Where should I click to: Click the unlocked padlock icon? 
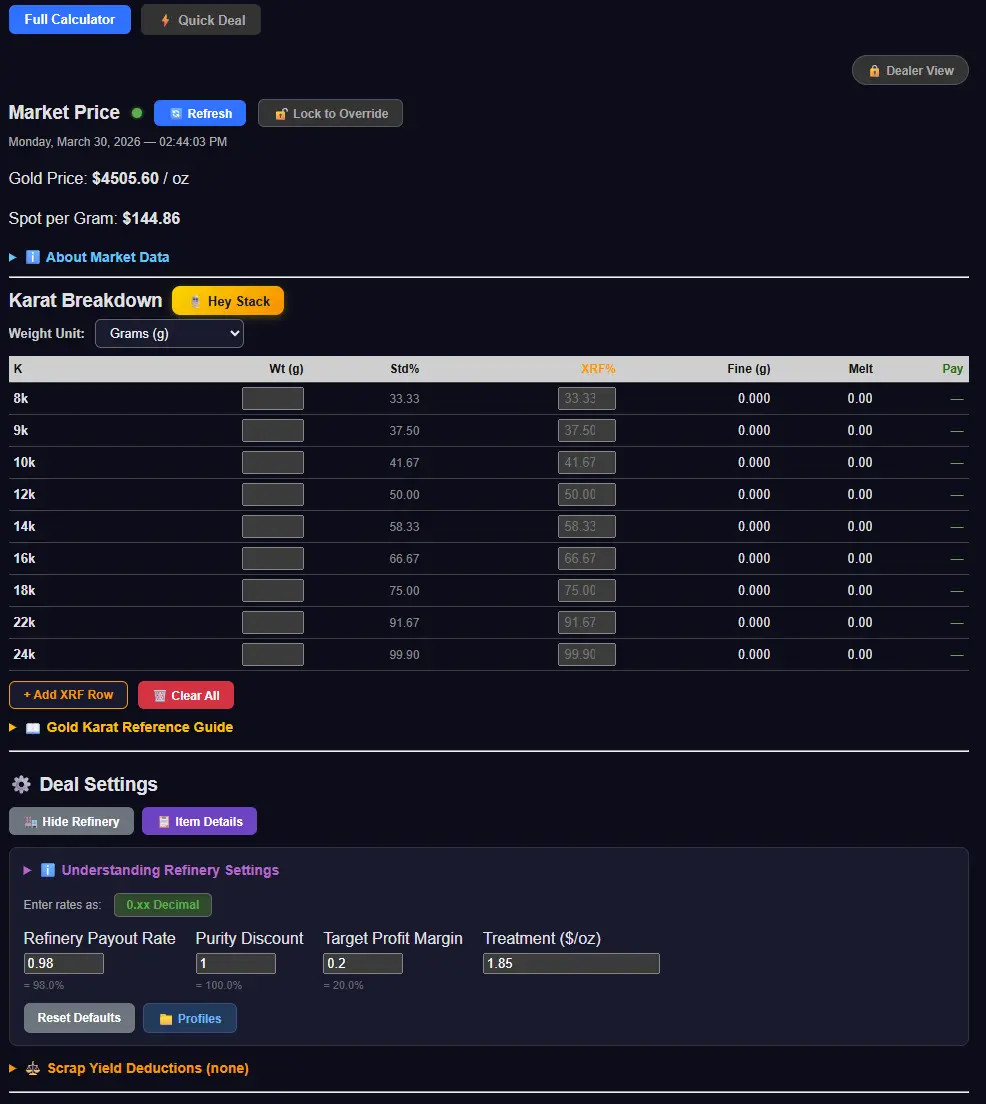point(281,114)
